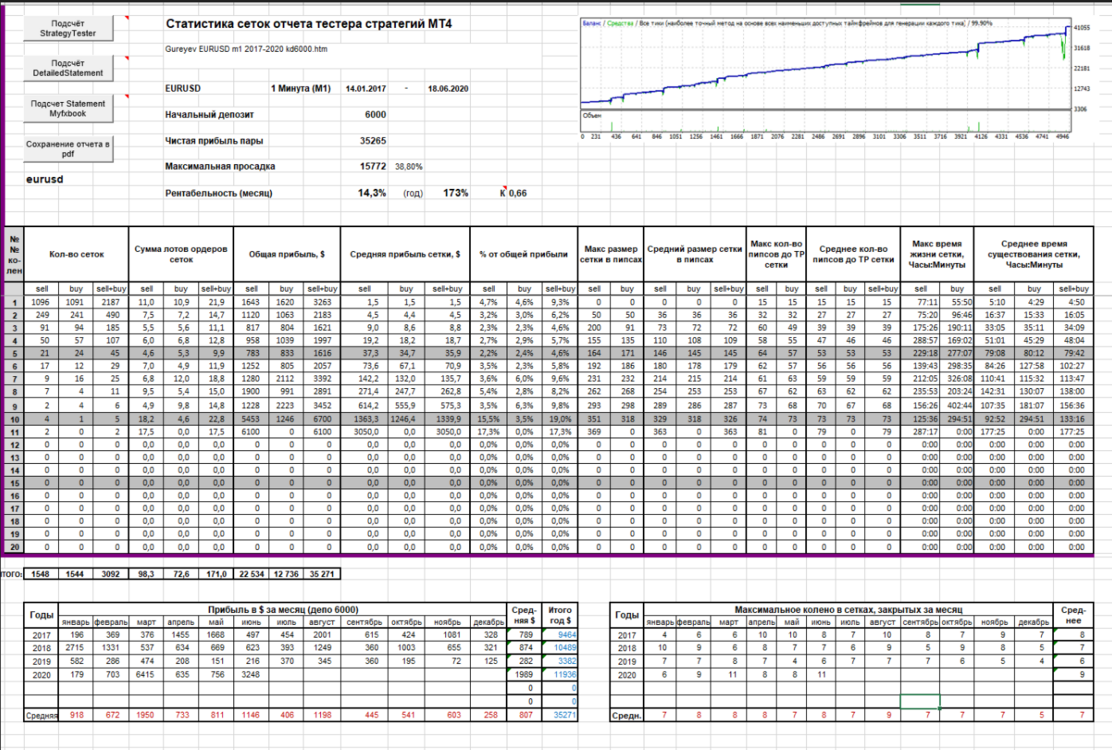This screenshot has width=1112, height=750.
Task: Select the Средн. row label in колено table
Action: (x=626, y=716)
